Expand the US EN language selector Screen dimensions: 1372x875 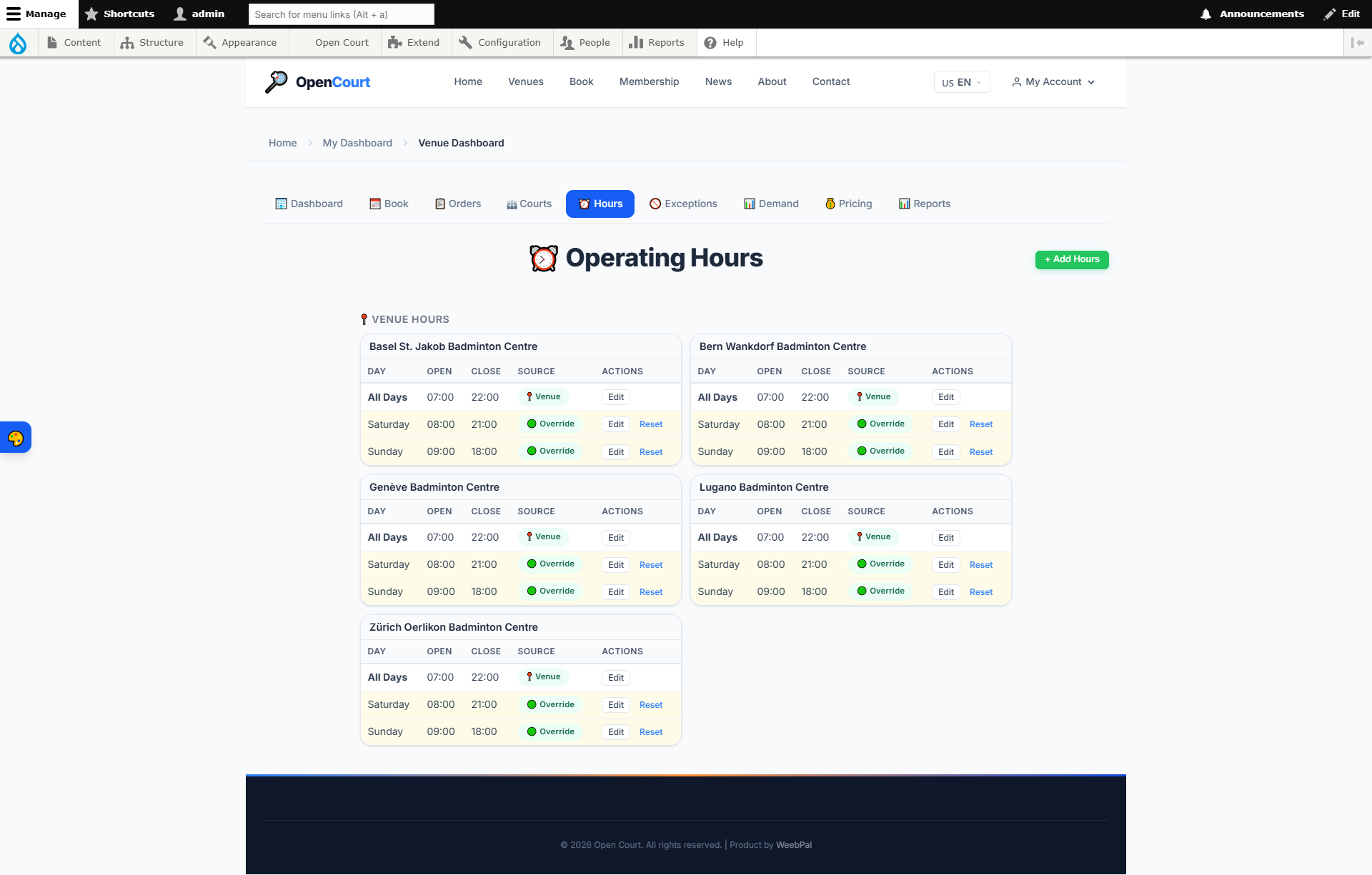(961, 82)
